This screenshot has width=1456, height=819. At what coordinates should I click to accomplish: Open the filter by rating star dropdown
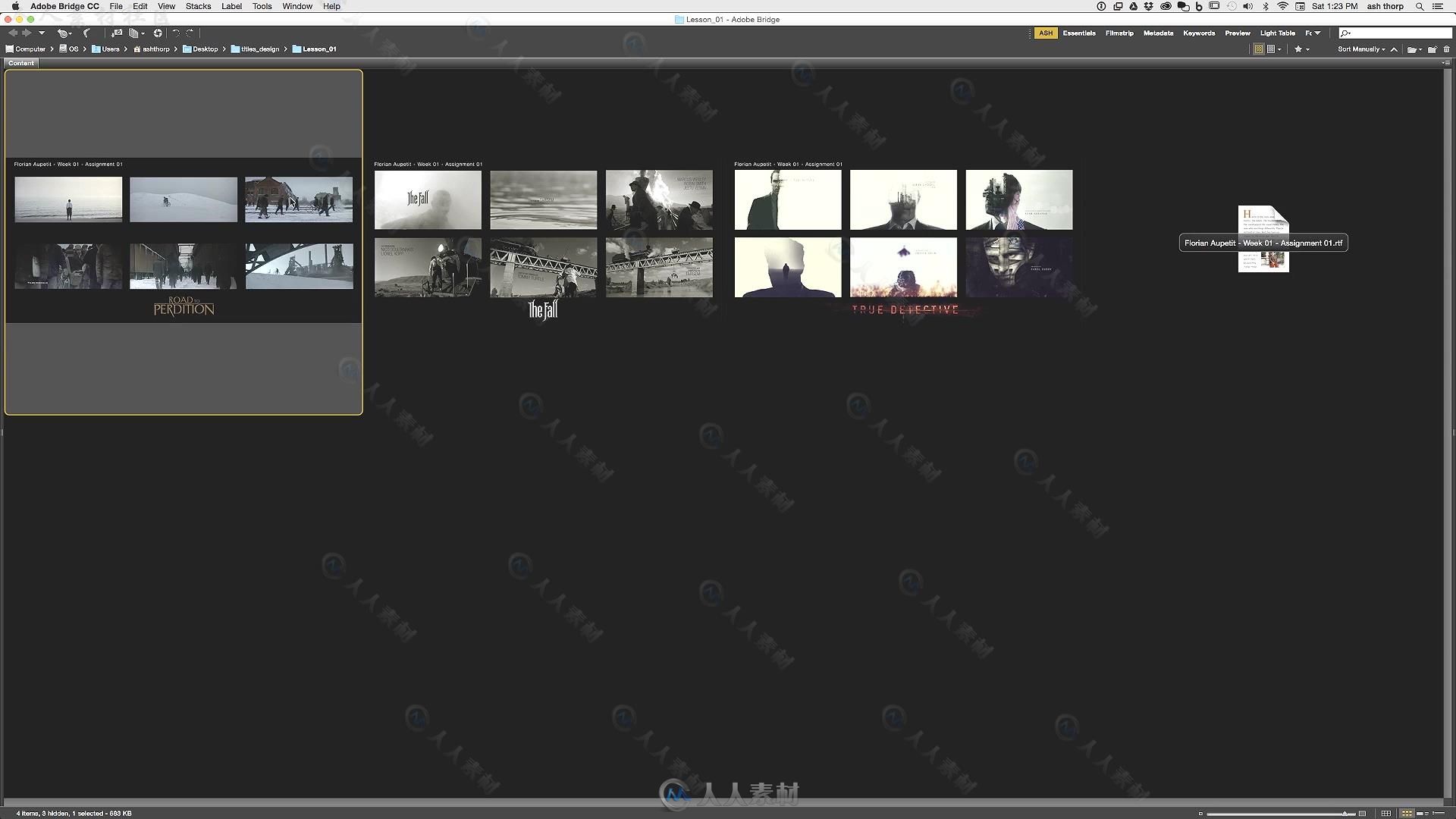coord(1301,49)
